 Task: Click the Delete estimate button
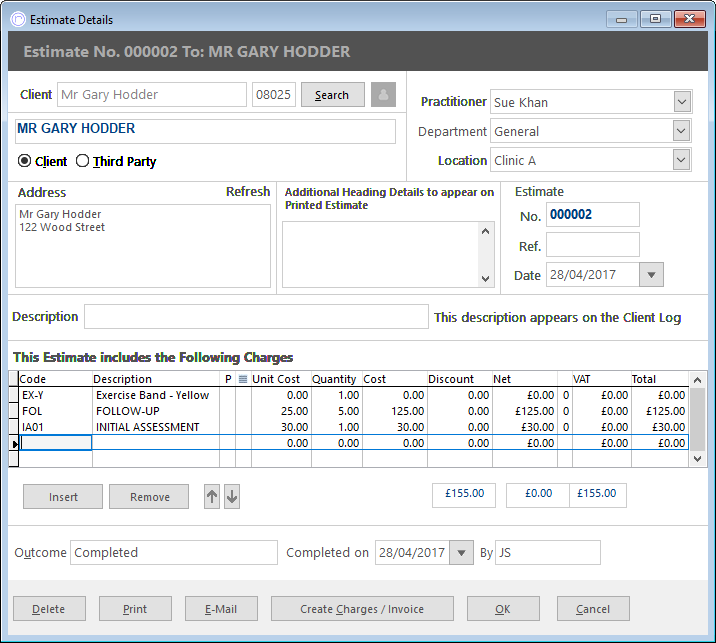49,608
